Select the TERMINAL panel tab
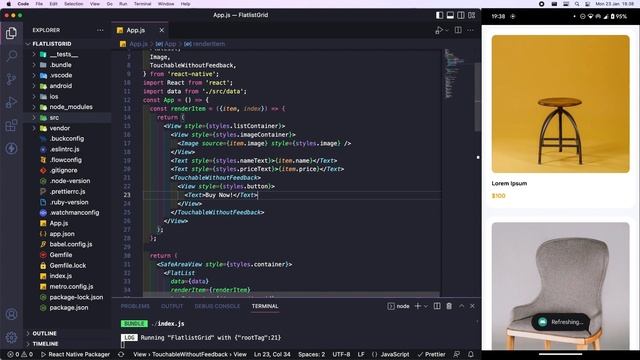This screenshot has height=360, width=640. point(265,306)
